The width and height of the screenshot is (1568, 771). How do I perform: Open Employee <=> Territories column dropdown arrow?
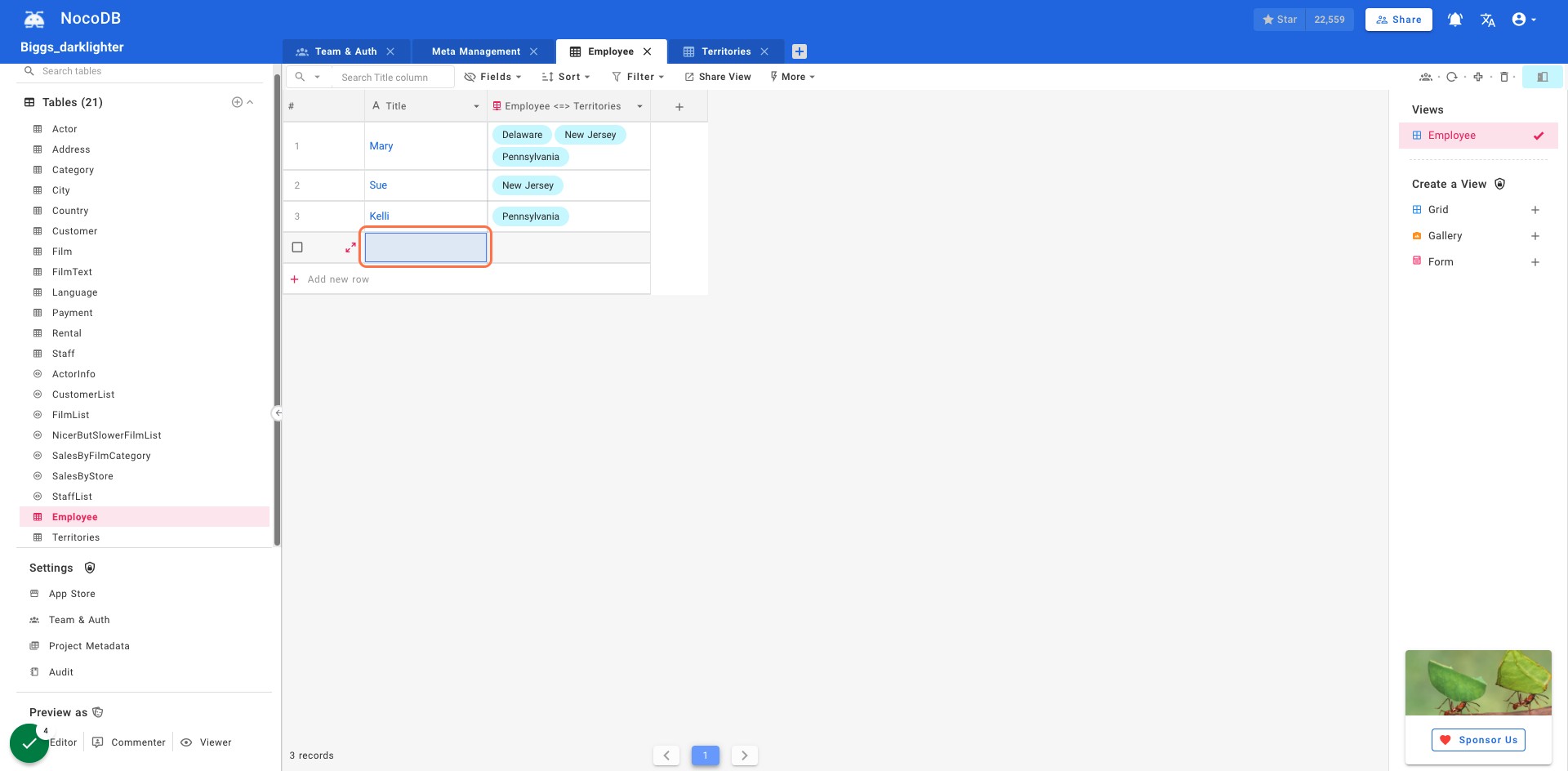coord(639,107)
